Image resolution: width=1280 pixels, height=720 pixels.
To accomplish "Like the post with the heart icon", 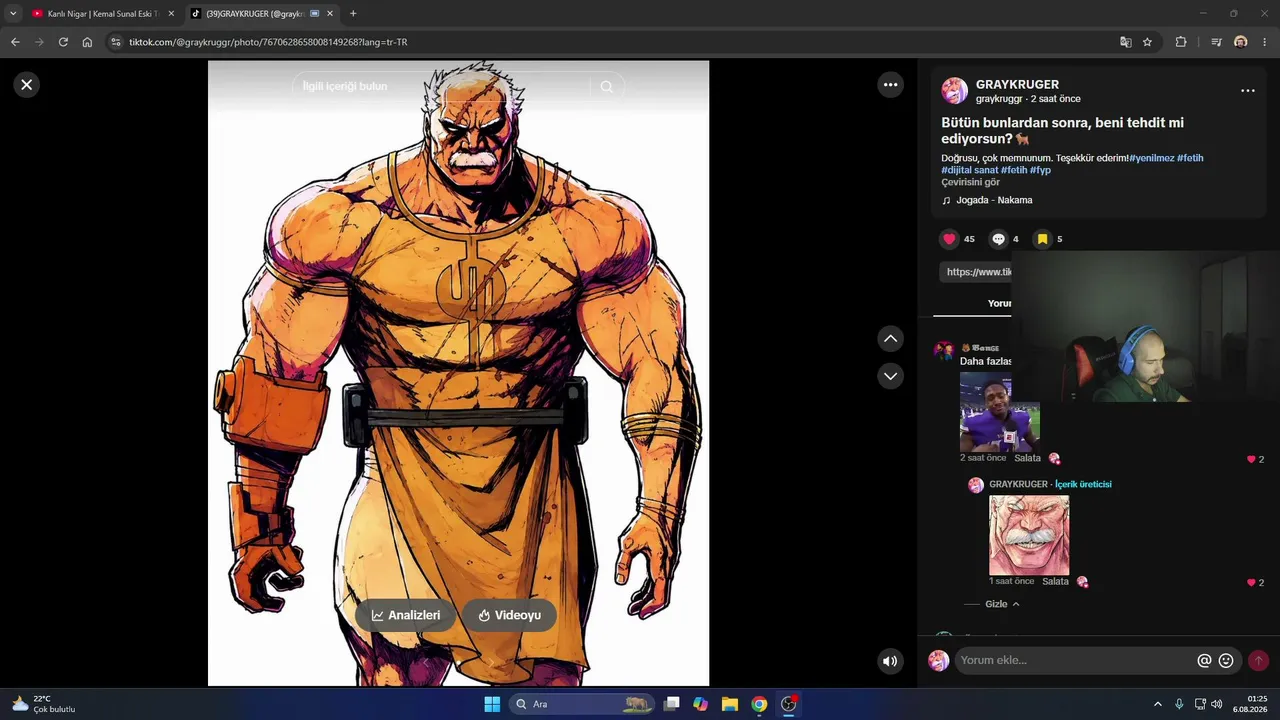I will point(949,239).
